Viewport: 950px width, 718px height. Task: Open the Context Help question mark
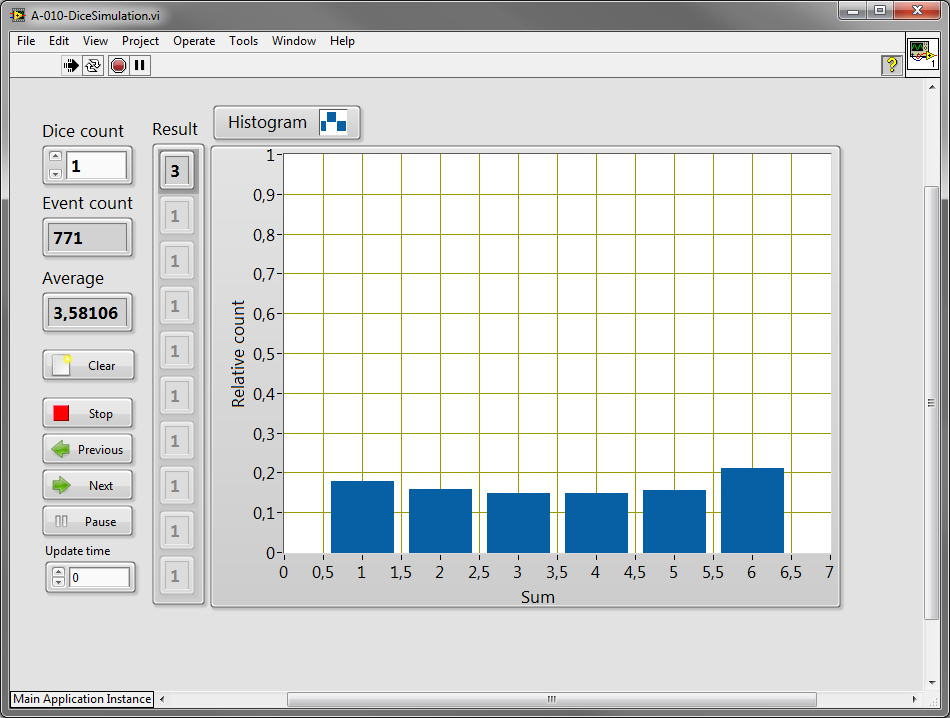pos(891,65)
